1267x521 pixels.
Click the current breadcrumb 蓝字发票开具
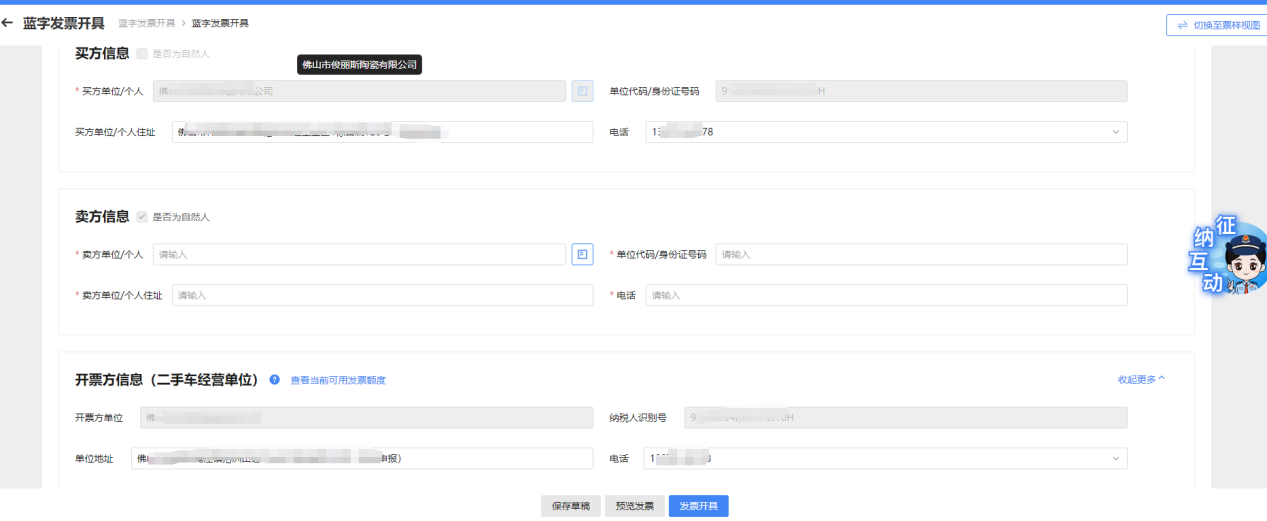pos(220,23)
